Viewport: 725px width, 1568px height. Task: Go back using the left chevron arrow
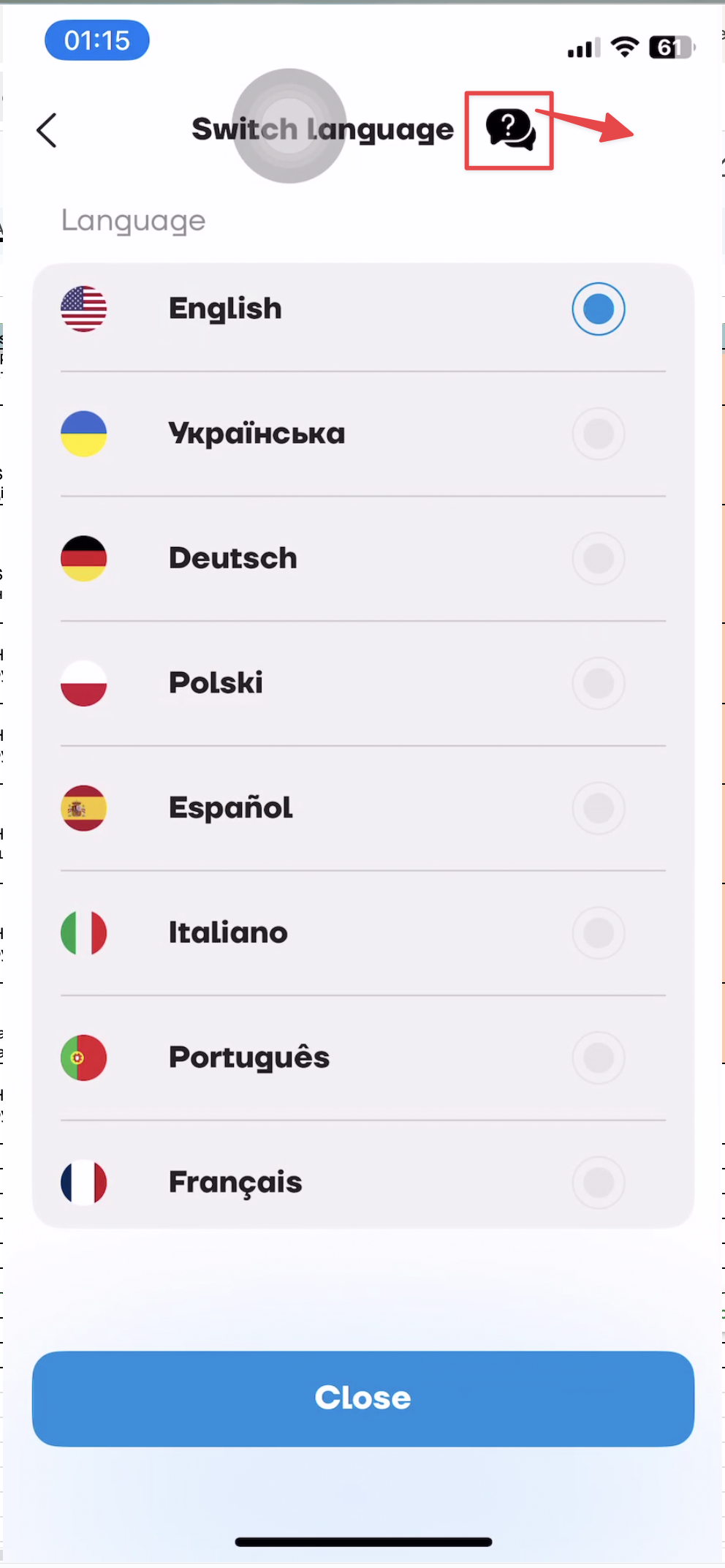pyautogui.click(x=47, y=130)
